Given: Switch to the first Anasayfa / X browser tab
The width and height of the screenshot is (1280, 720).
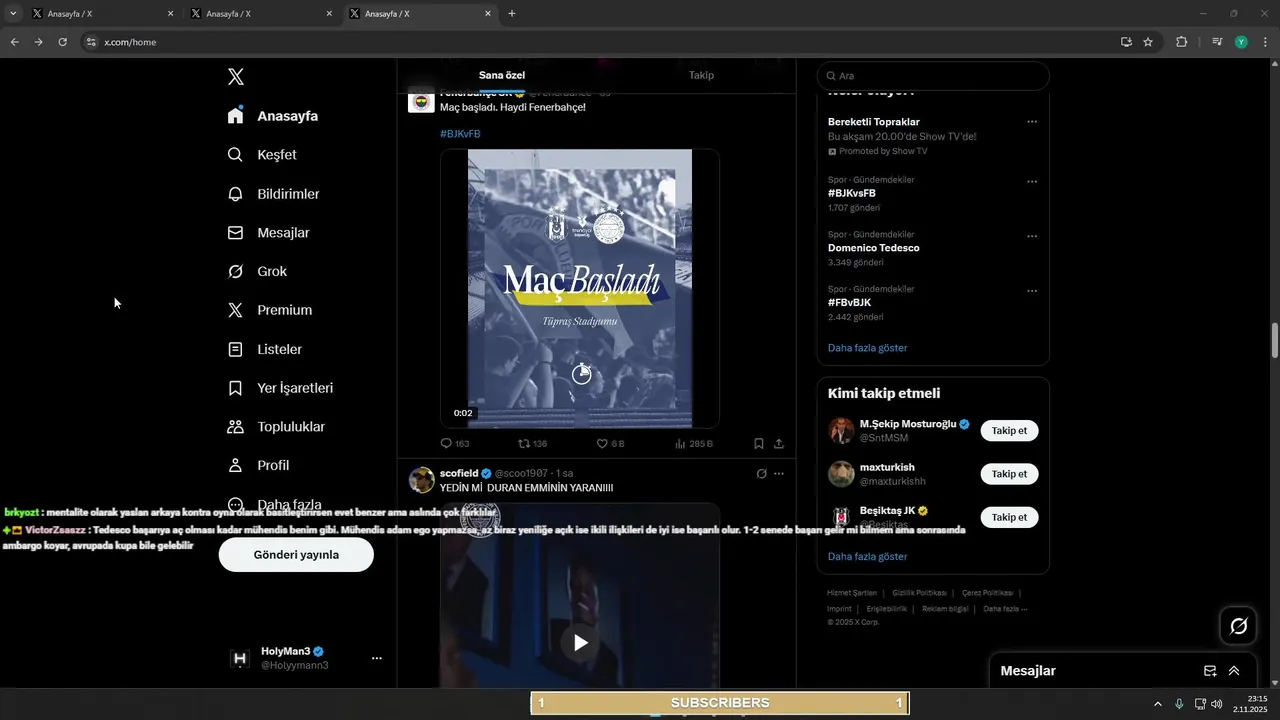Looking at the screenshot, I should point(102,14).
